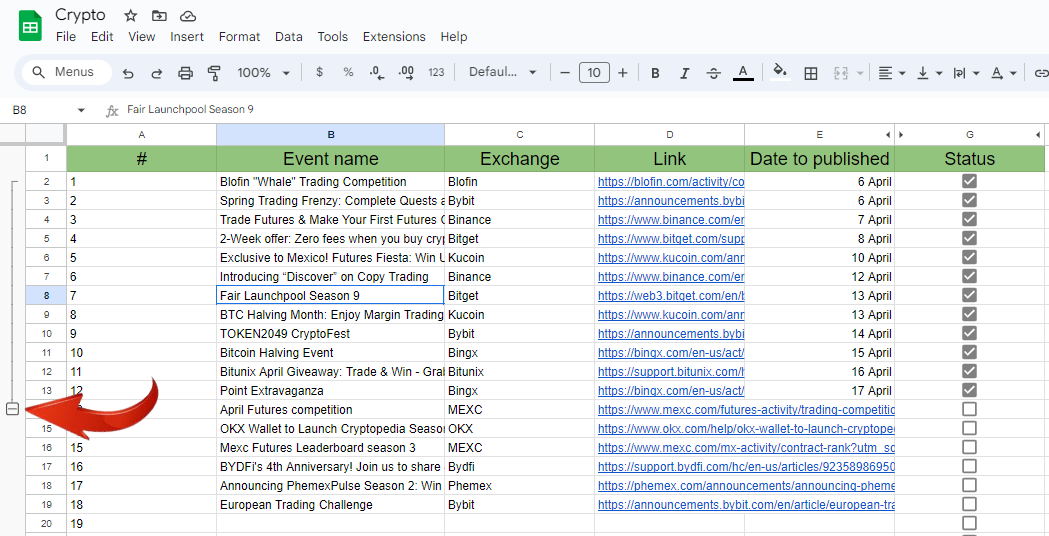The height and width of the screenshot is (536, 1049).
Task: Open the Insert menu
Action: click(187, 37)
